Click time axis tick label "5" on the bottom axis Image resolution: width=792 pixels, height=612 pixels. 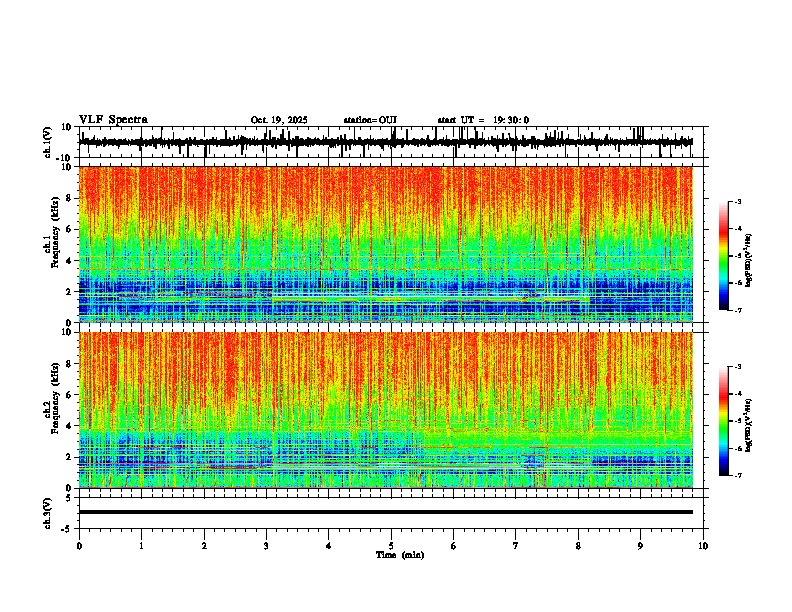[391, 546]
